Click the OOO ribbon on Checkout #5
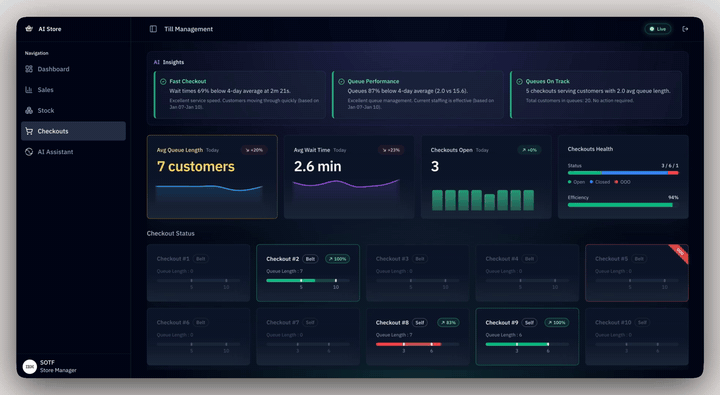720x395 pixels. 680,253
